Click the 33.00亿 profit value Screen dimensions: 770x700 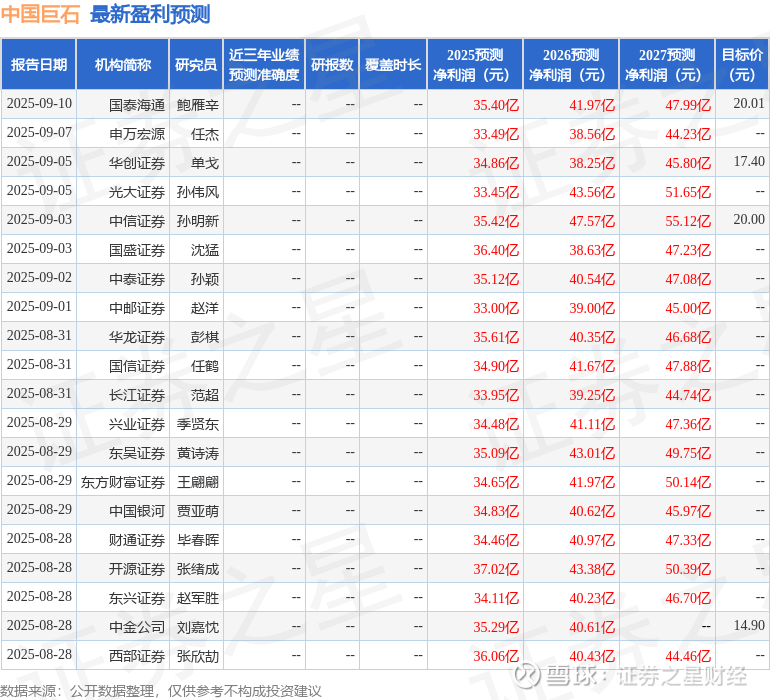(495, 308)
